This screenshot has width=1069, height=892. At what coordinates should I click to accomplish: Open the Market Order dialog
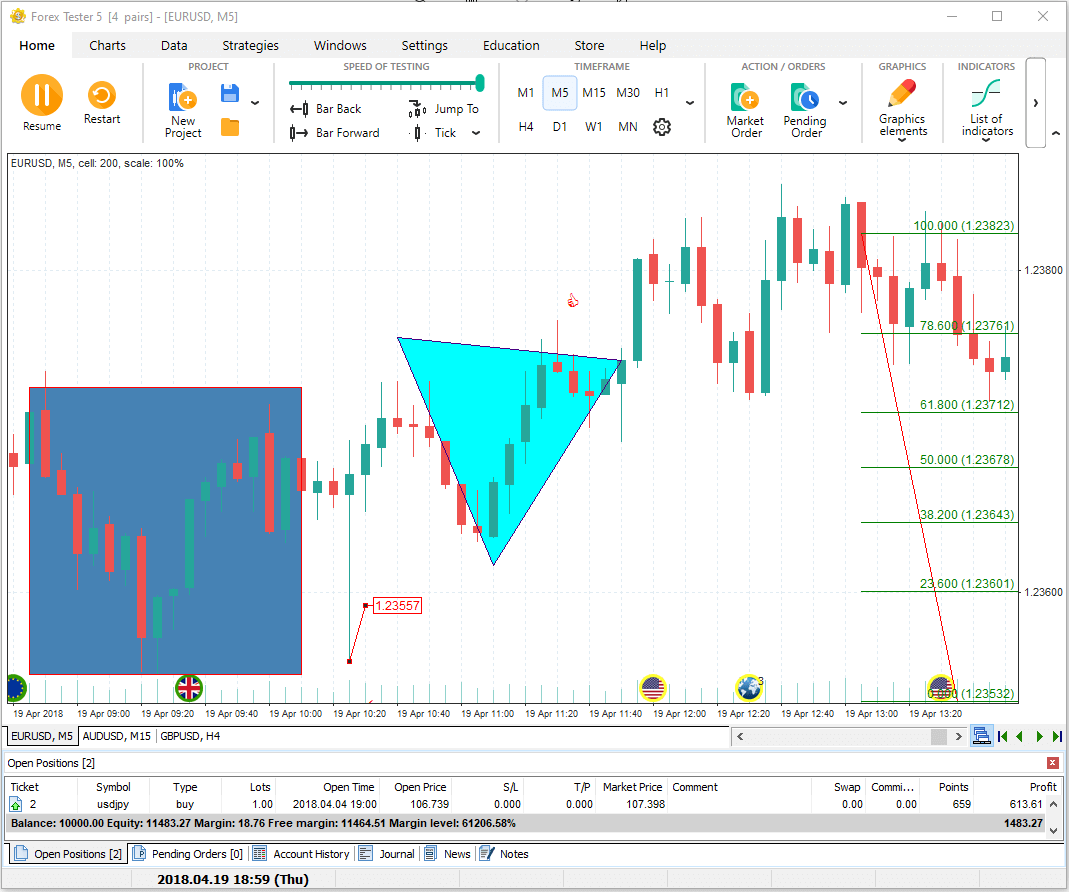(745, 97)
